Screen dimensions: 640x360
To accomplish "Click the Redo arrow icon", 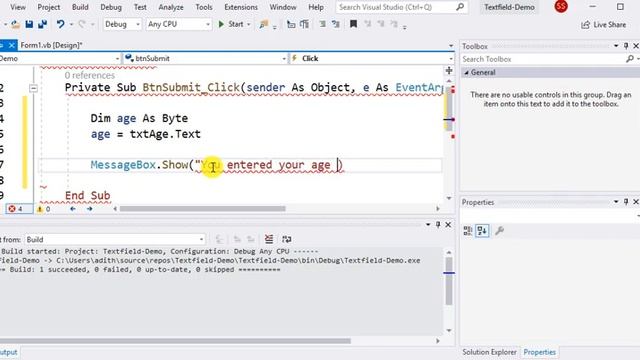I will click(82, 24).
